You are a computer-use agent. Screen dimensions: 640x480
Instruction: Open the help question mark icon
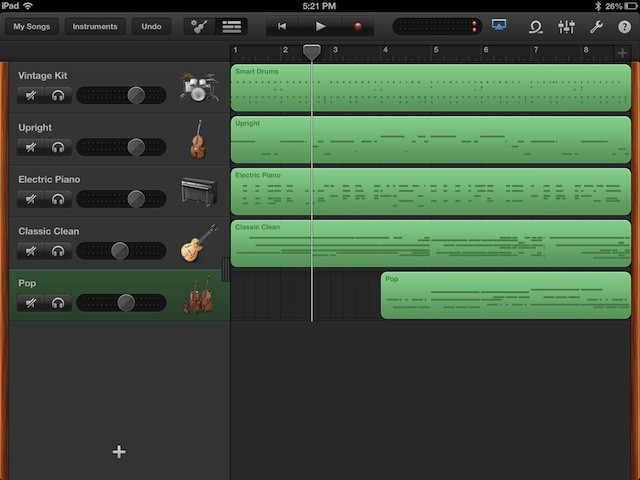tap(624, 27)
